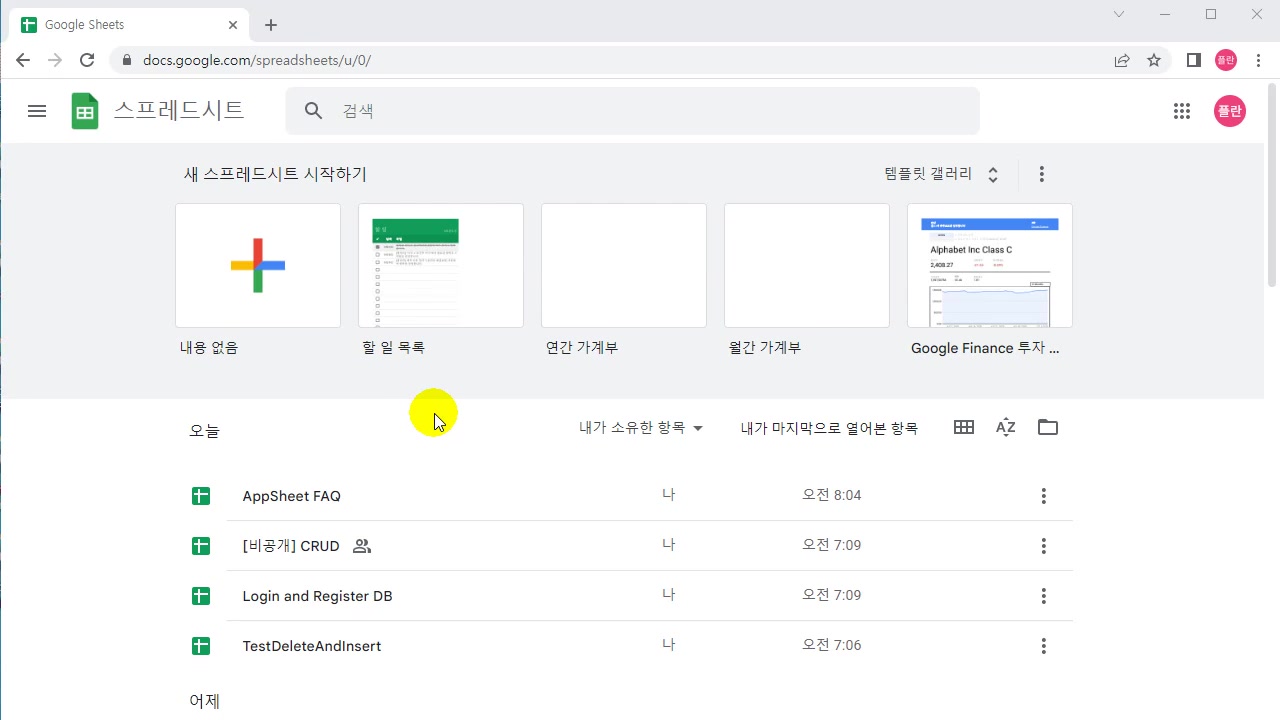This screenshot has width=1280, height=720.
Task: Open the Google apps launcher grid
Action: [1182, 111]
